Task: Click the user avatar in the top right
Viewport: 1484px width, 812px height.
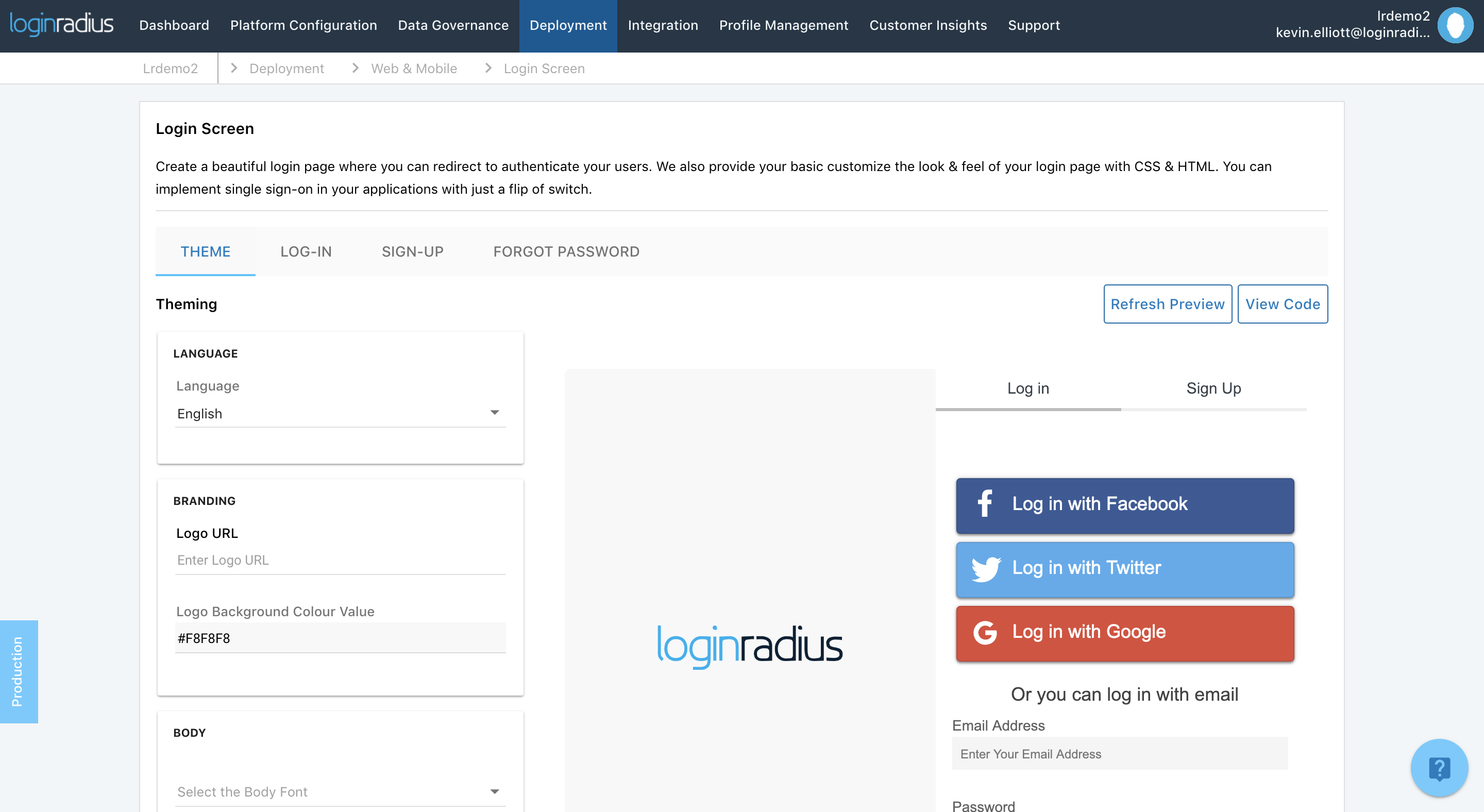Action: point(1456,24)
